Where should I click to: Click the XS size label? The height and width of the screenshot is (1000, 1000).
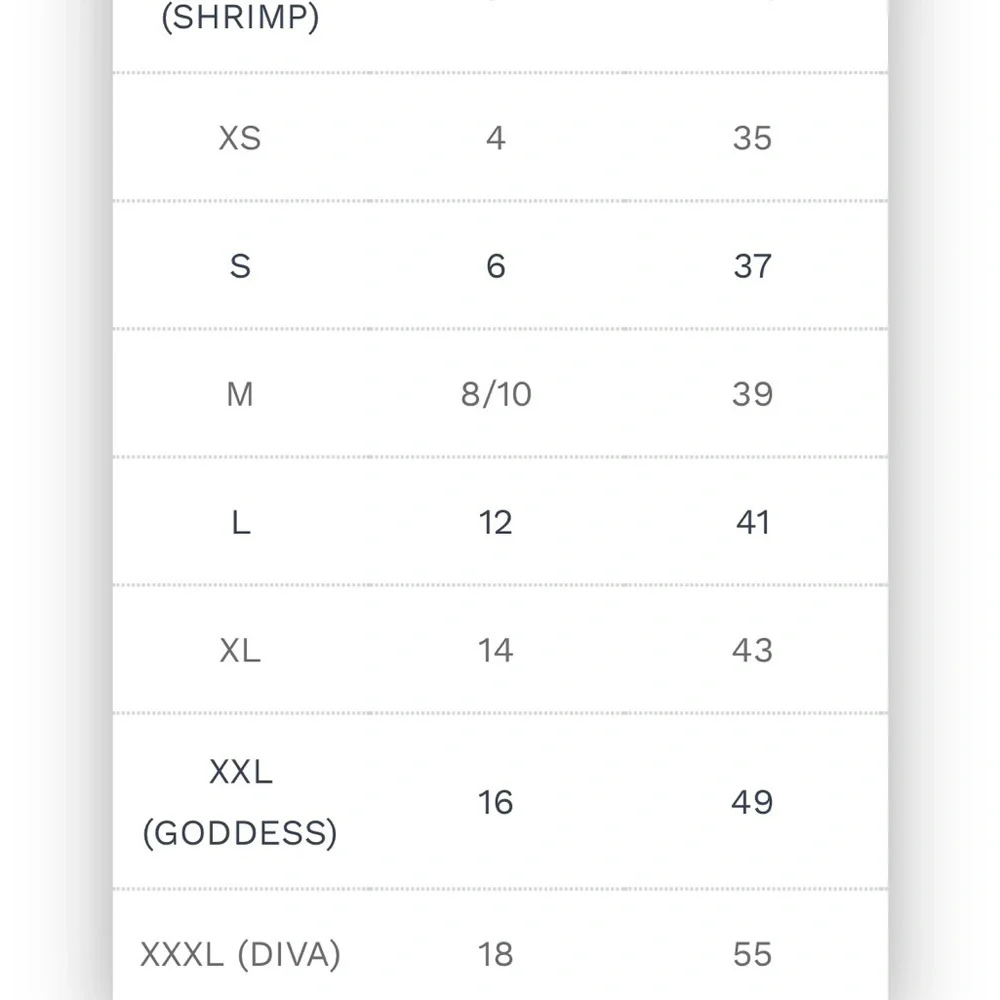click(240, 138)
